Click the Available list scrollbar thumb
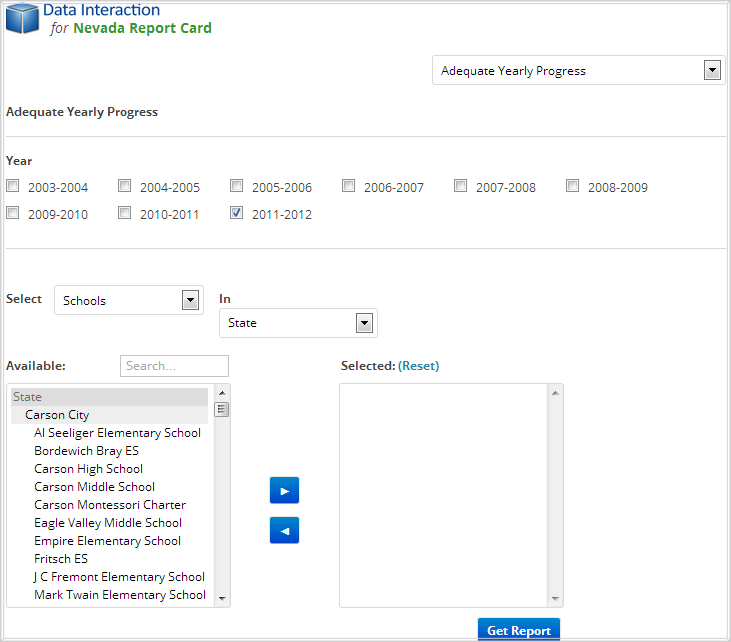The image size is (731, 642). point(221,410)
